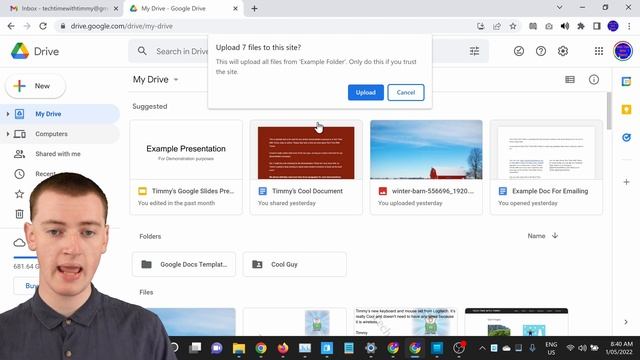Open Chrome three-dot menu
The image size is (640, 360).
[629, 26]
